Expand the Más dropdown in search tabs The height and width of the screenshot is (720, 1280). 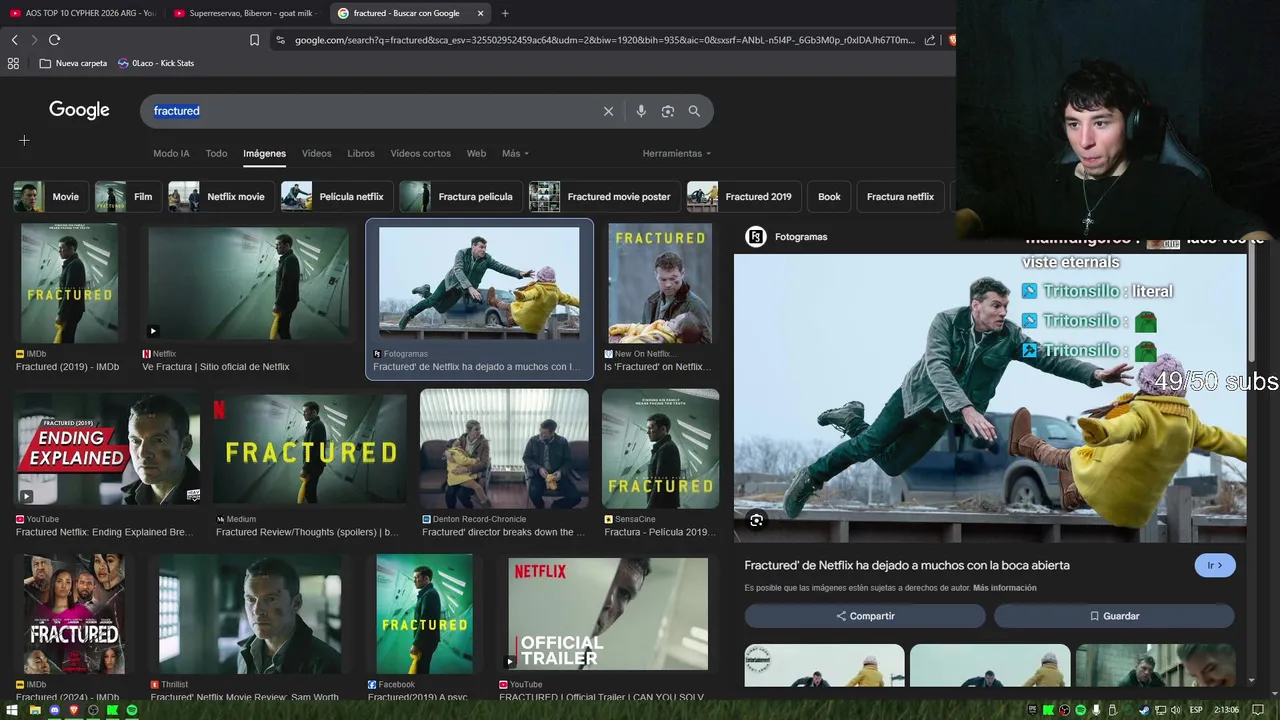[x=515, y=153]
